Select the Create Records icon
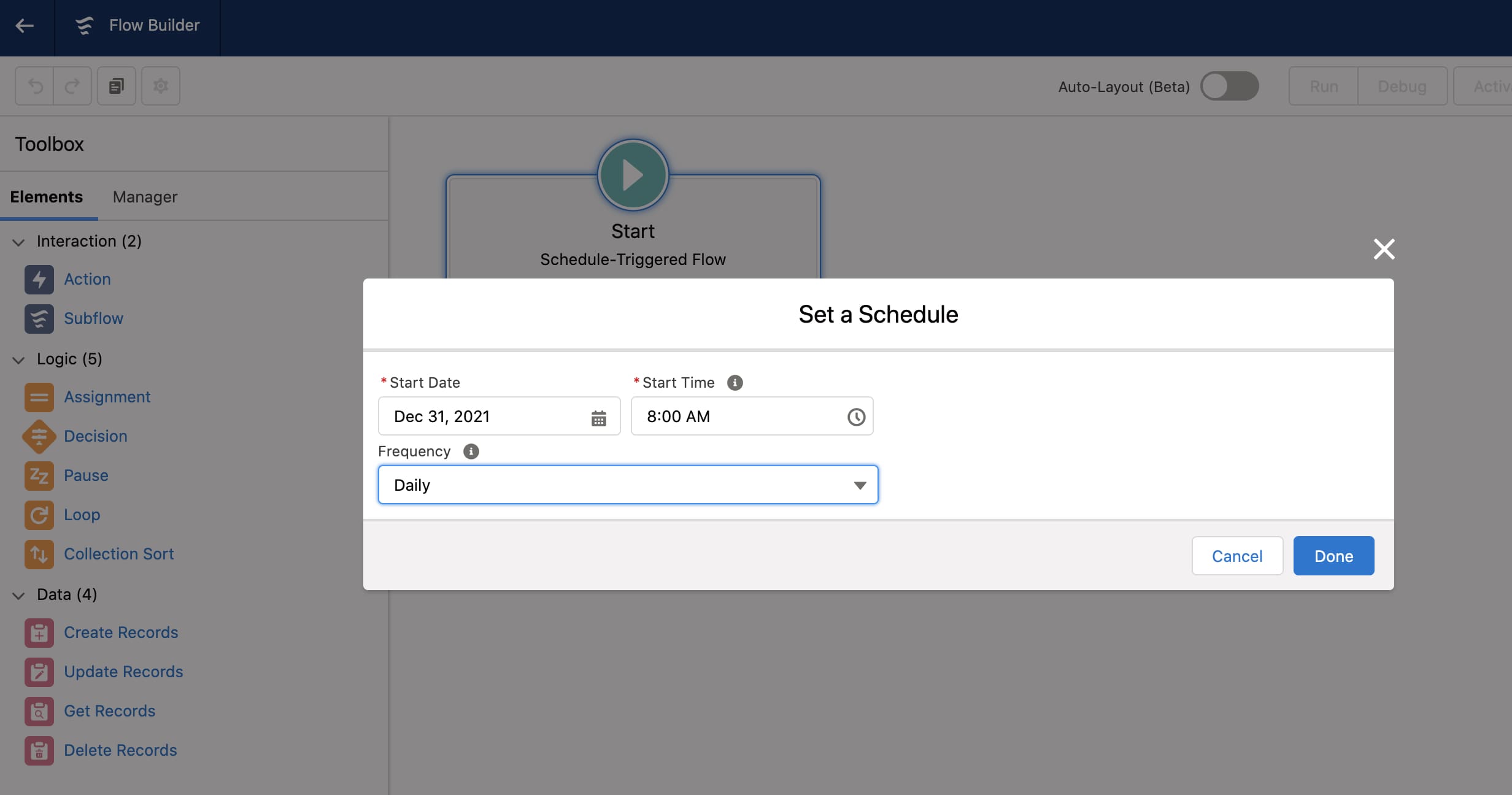The image size is (1512, 795). [x=39, y=632]
